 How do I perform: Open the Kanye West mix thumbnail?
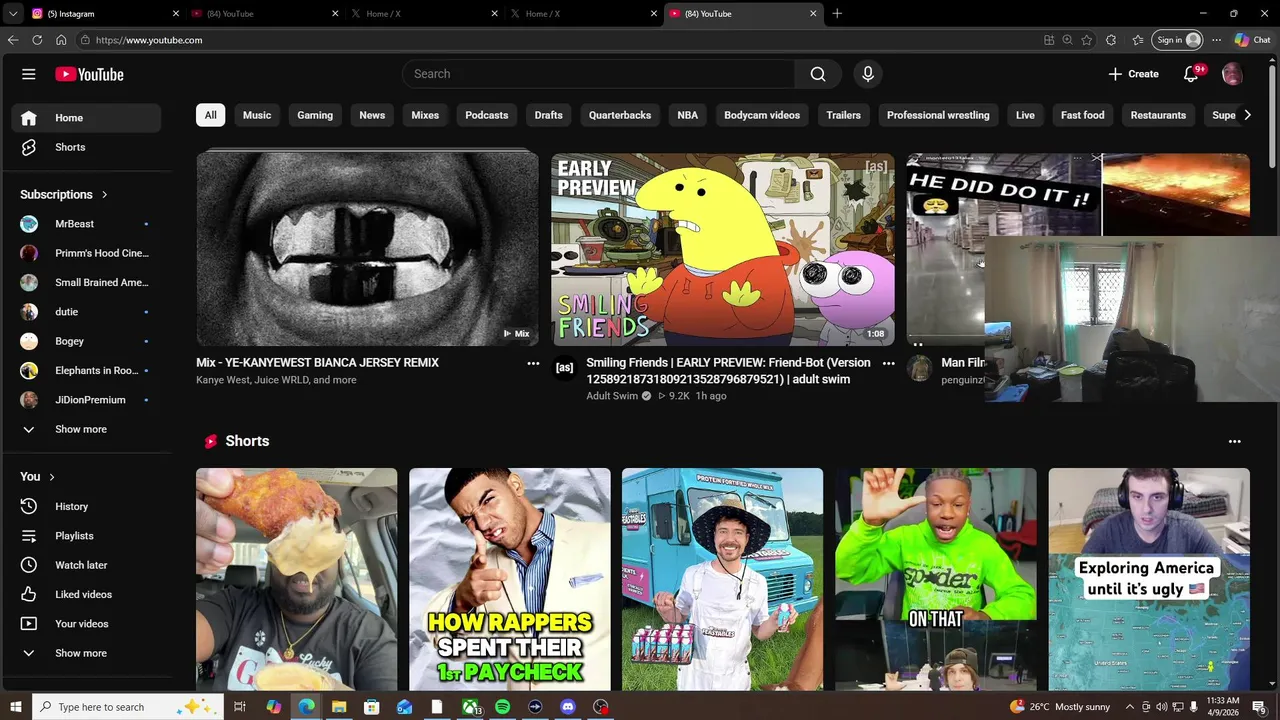[x=367, y=248]
